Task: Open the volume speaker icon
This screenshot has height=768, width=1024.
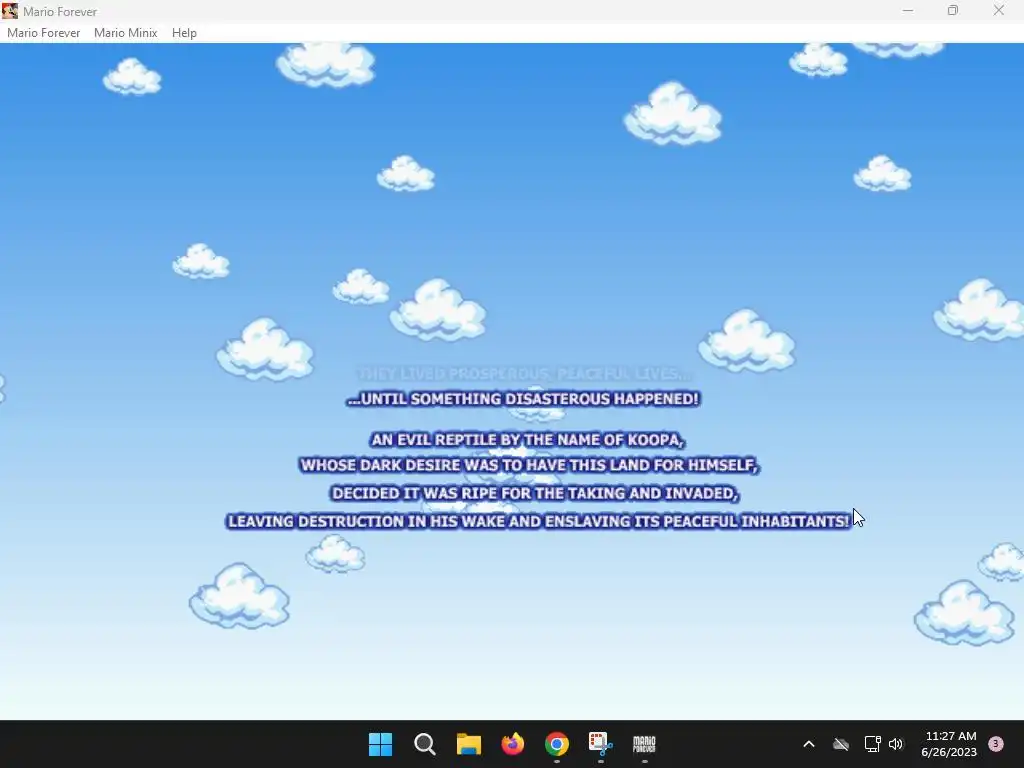Action: coord(896,744)
